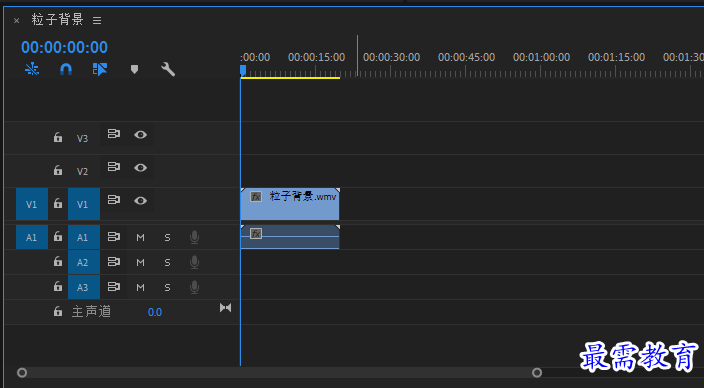The height and width of the screenshot is (388, 704).
Task: Select the 粒子背景 sequence tab
Action: tap(57, 19)
